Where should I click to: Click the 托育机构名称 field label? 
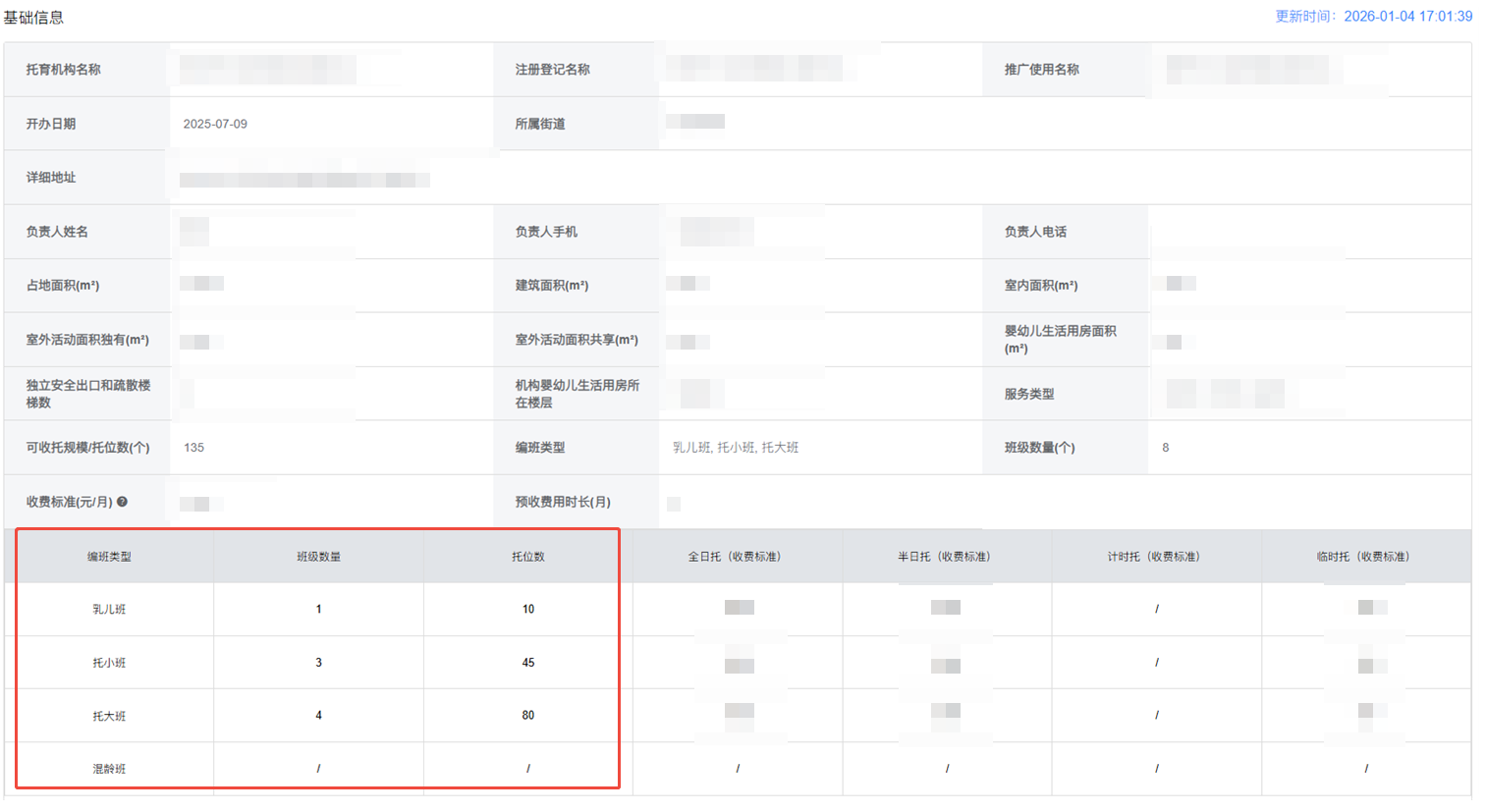(63, 70)
